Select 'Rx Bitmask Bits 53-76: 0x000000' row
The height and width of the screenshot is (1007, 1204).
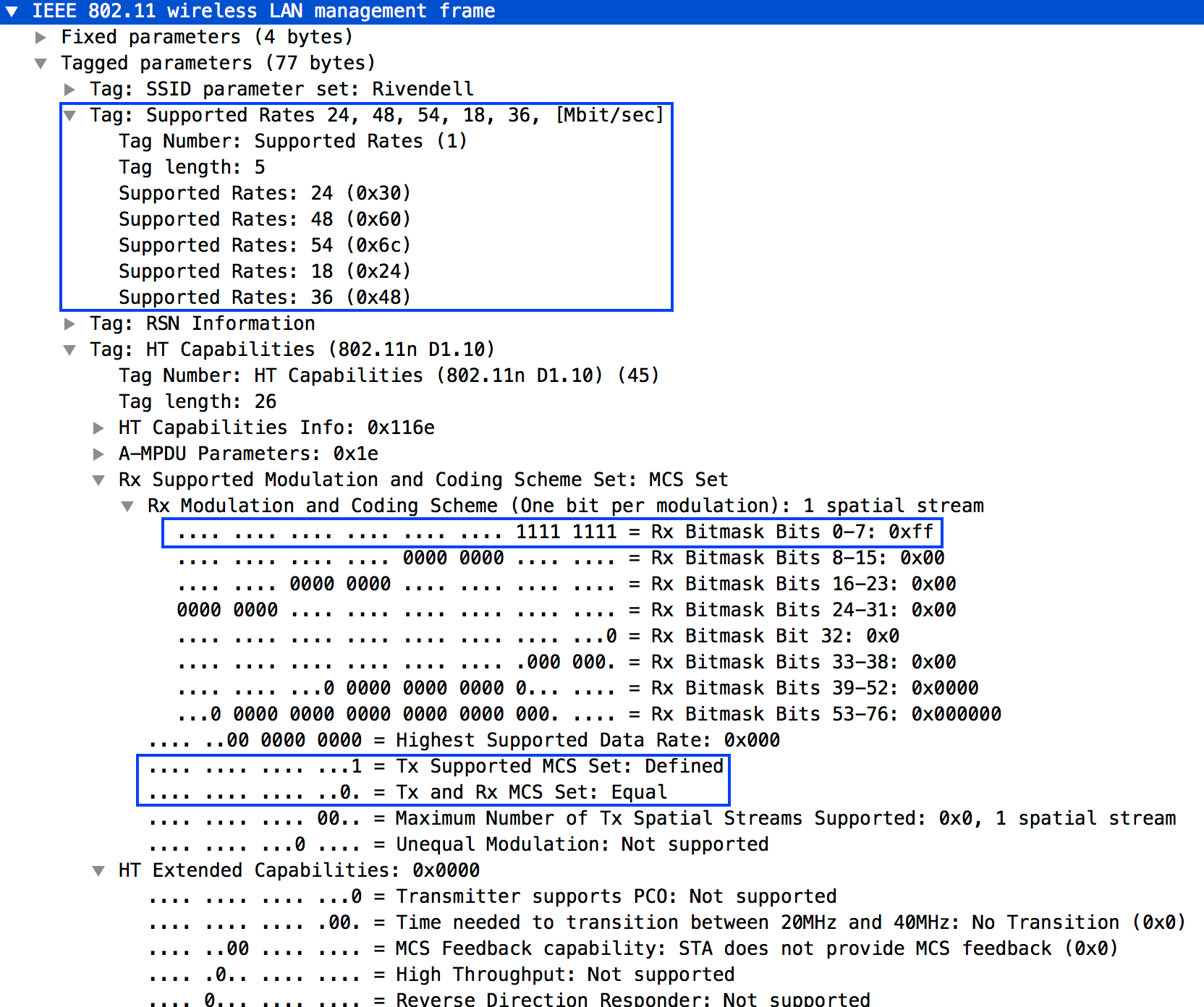(x=589, y=714)
